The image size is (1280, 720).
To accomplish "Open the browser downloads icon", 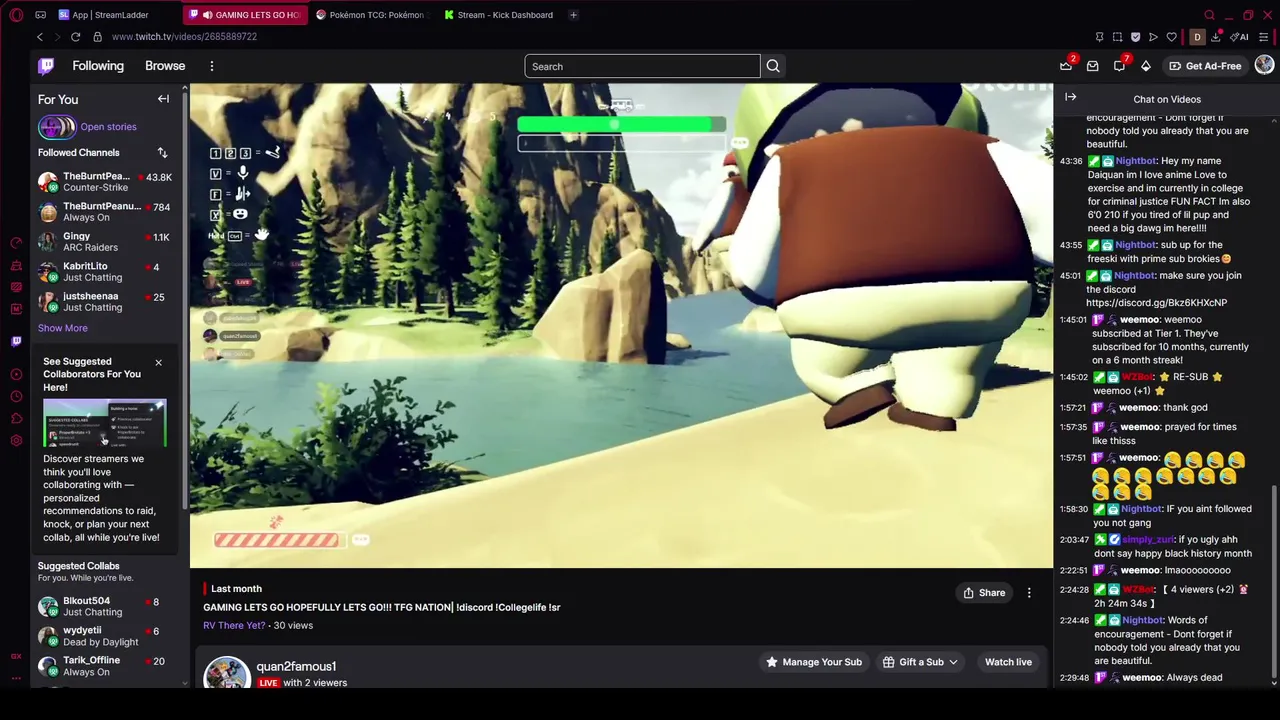I will tap(1215, 37).
